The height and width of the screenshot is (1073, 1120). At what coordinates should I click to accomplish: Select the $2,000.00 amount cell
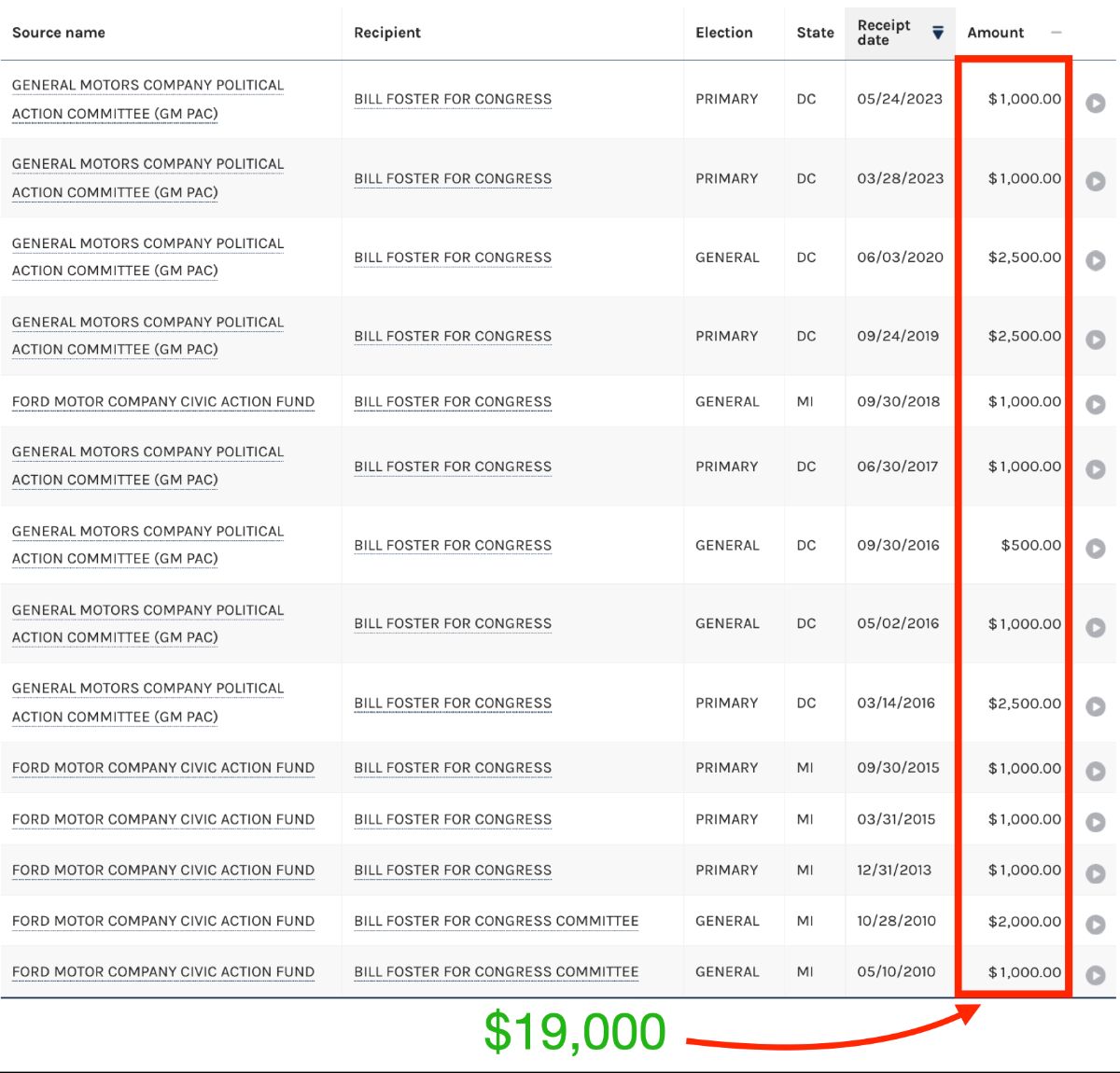1025,921
